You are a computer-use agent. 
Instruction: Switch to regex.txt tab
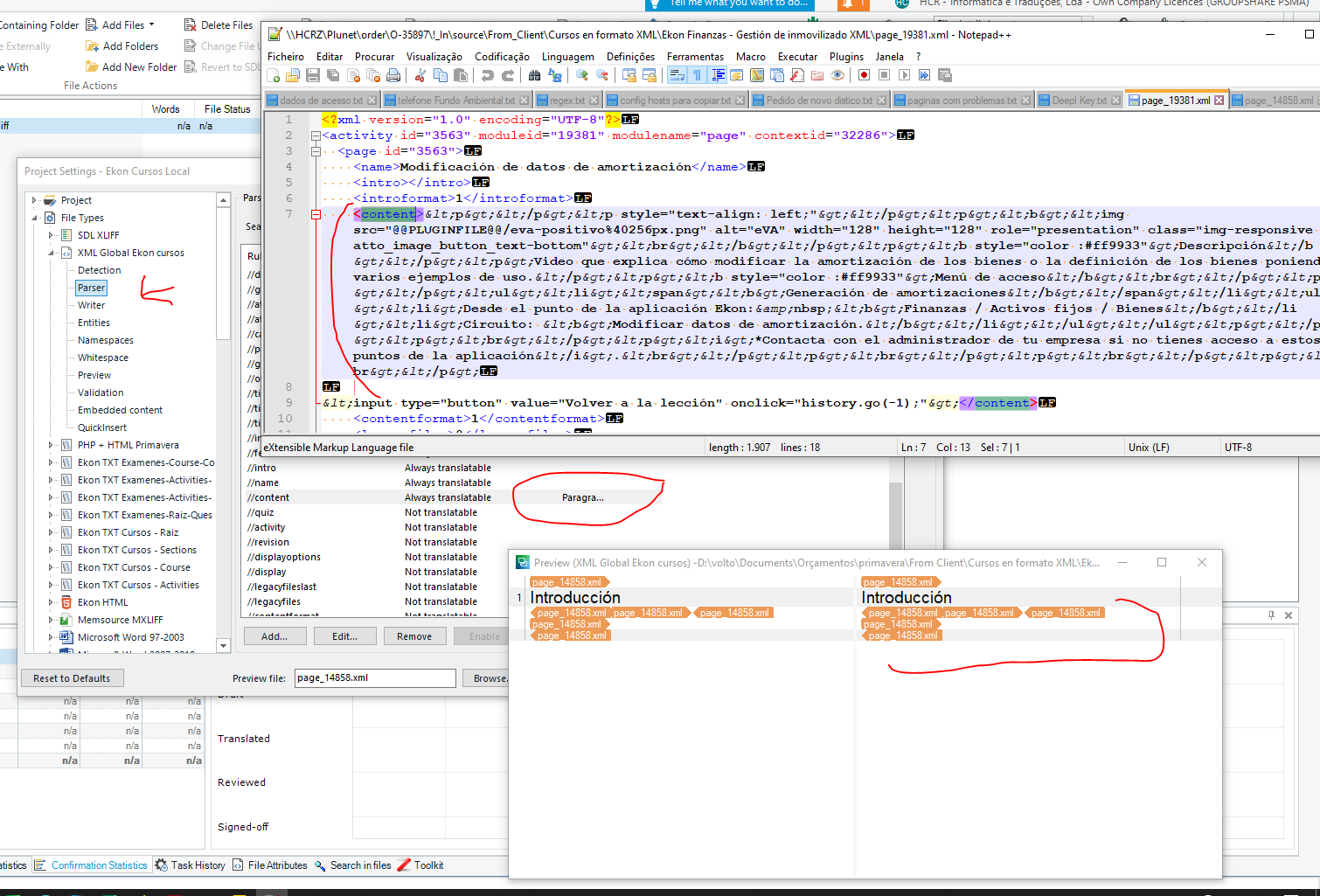tap(567, 101)
